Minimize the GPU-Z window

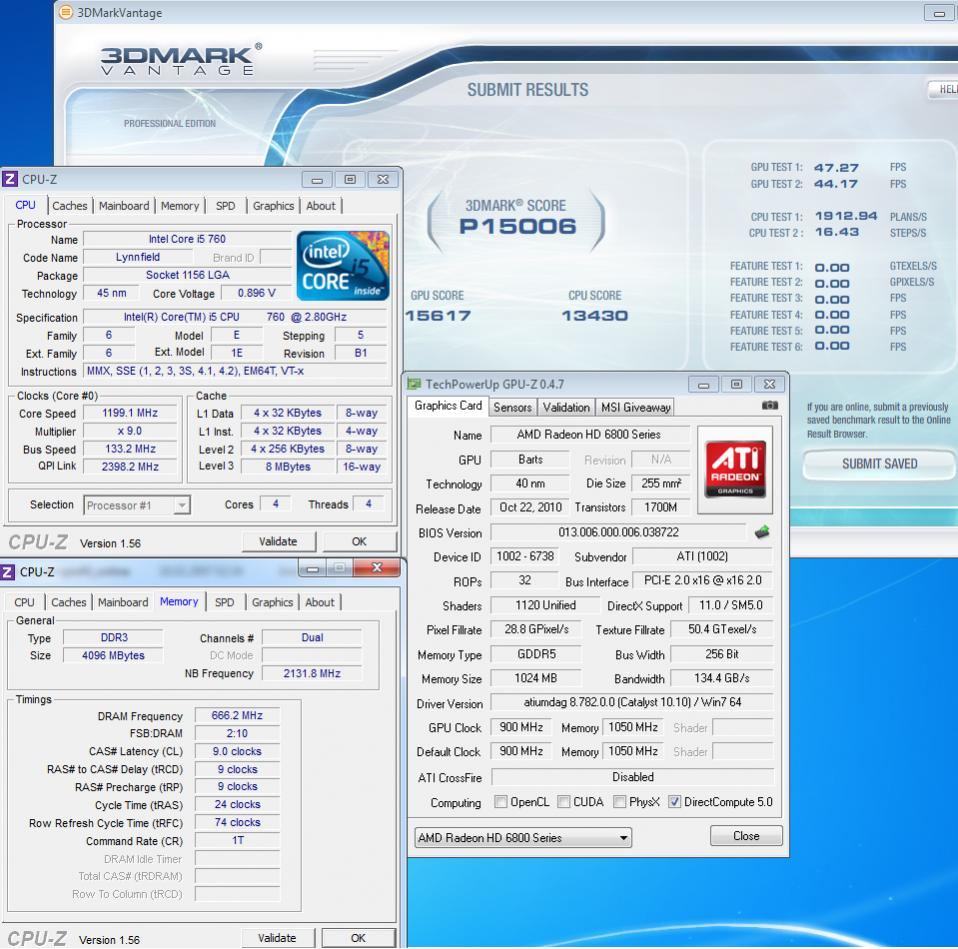click(x=703, y=384)
